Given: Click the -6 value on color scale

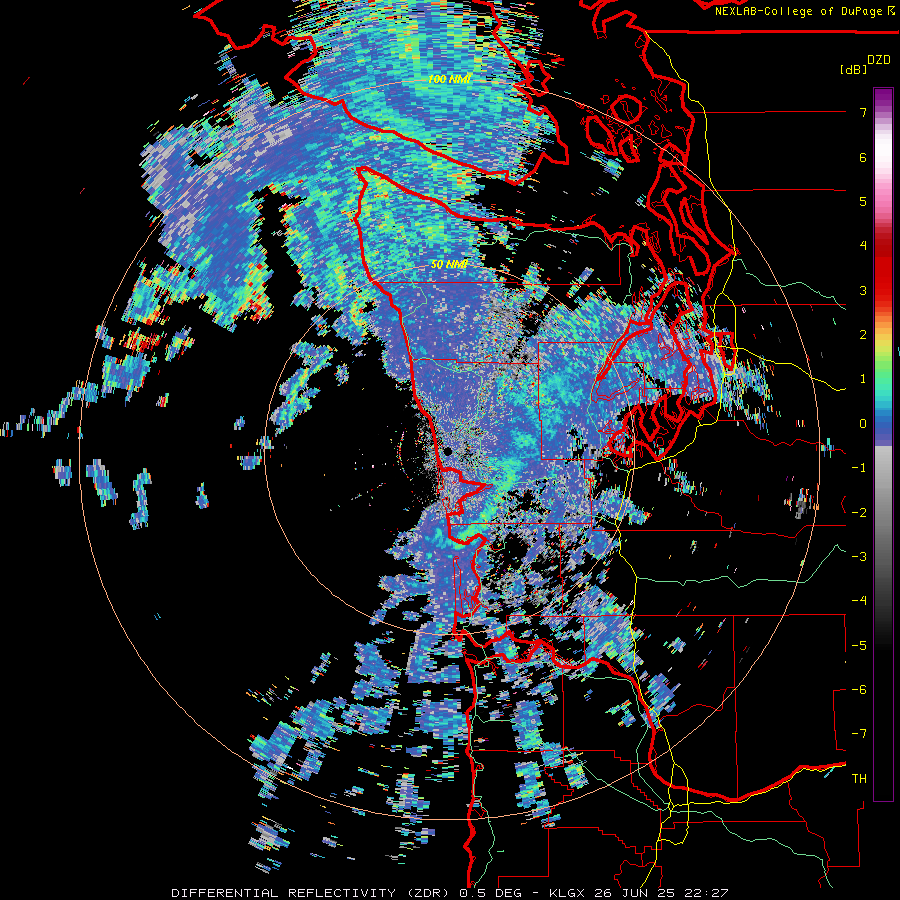Looking at the screenshot, I should pyautogui.click(x=859, y=690).
